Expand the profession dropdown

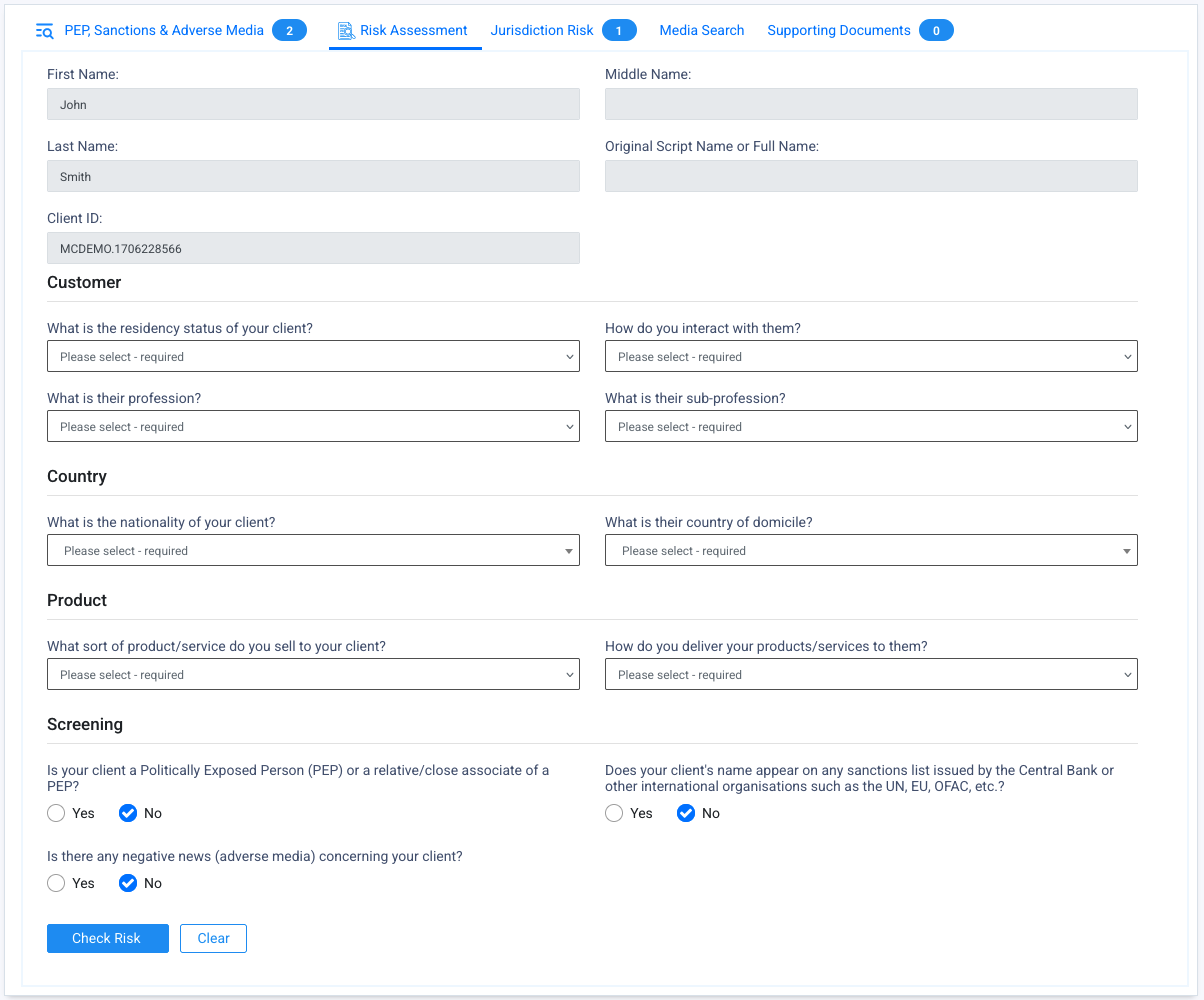coord(313,426)
